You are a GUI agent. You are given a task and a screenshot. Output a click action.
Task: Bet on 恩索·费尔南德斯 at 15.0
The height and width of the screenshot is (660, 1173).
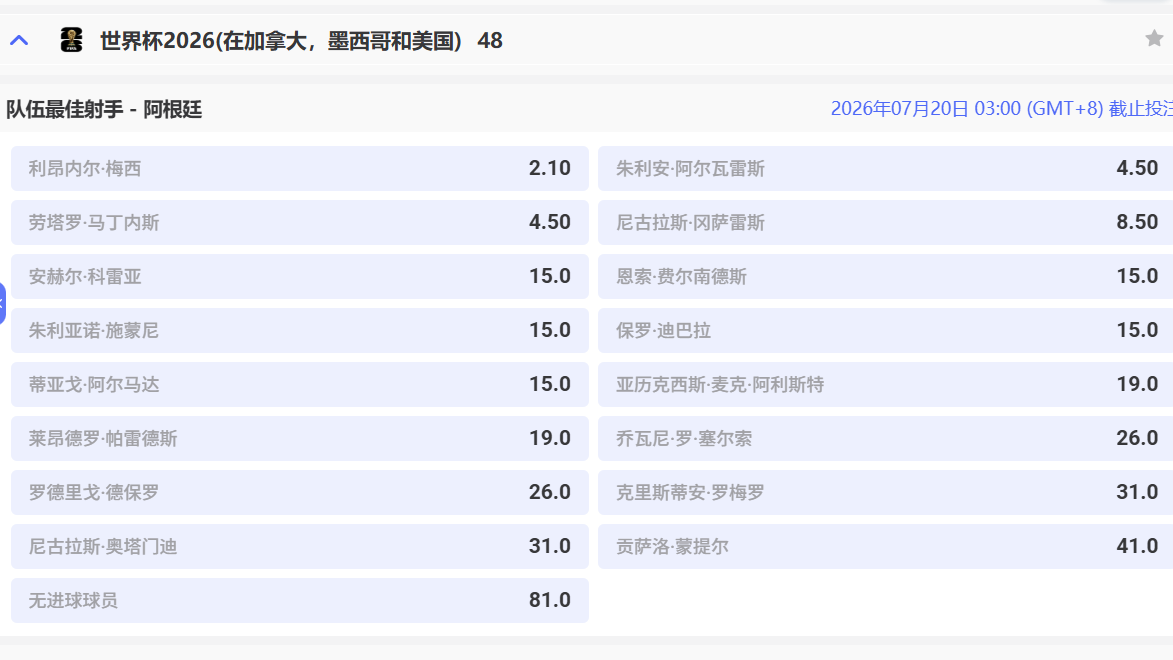click(885, 277)
